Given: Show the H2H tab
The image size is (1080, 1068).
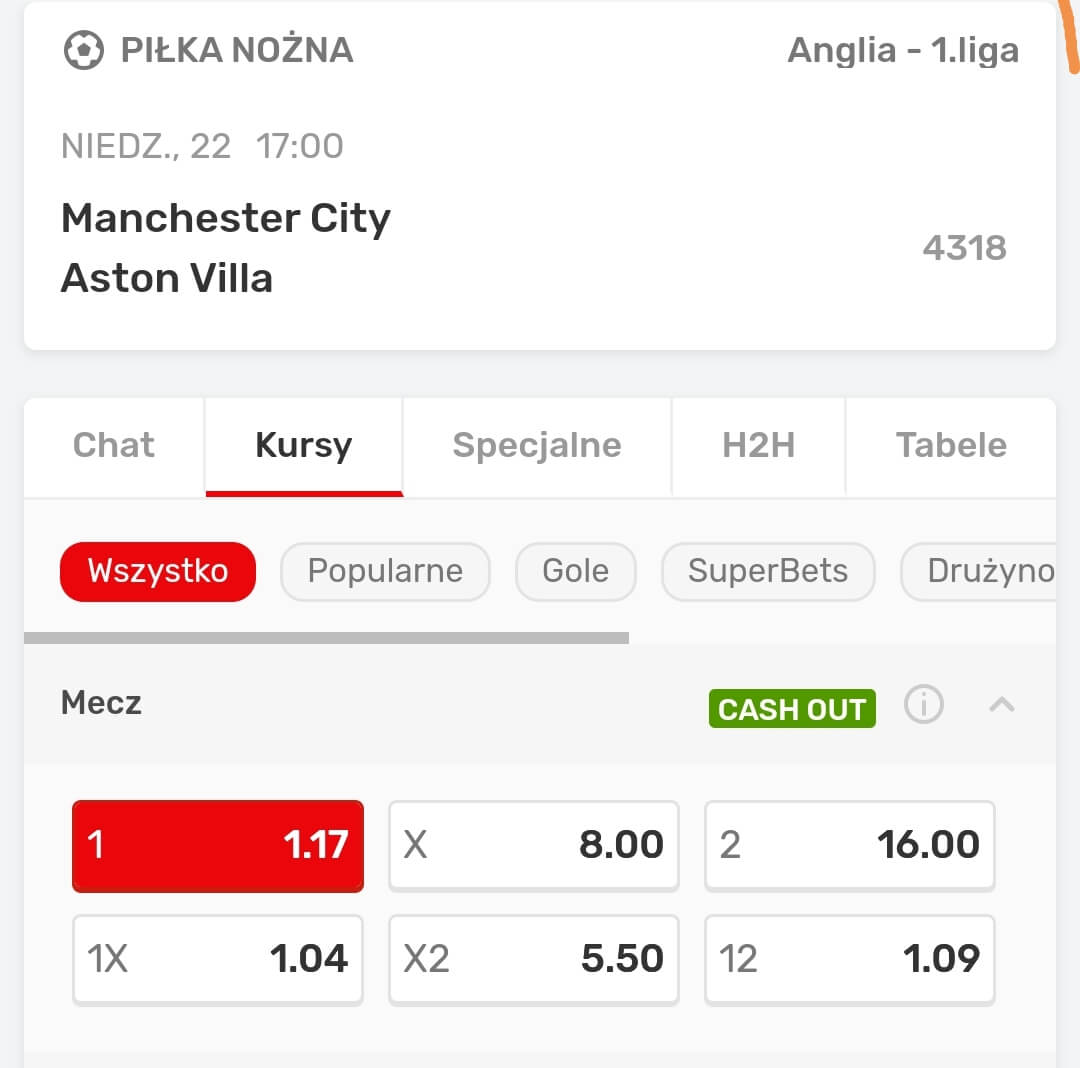Looking at the screenshot, I should [758, 446].
